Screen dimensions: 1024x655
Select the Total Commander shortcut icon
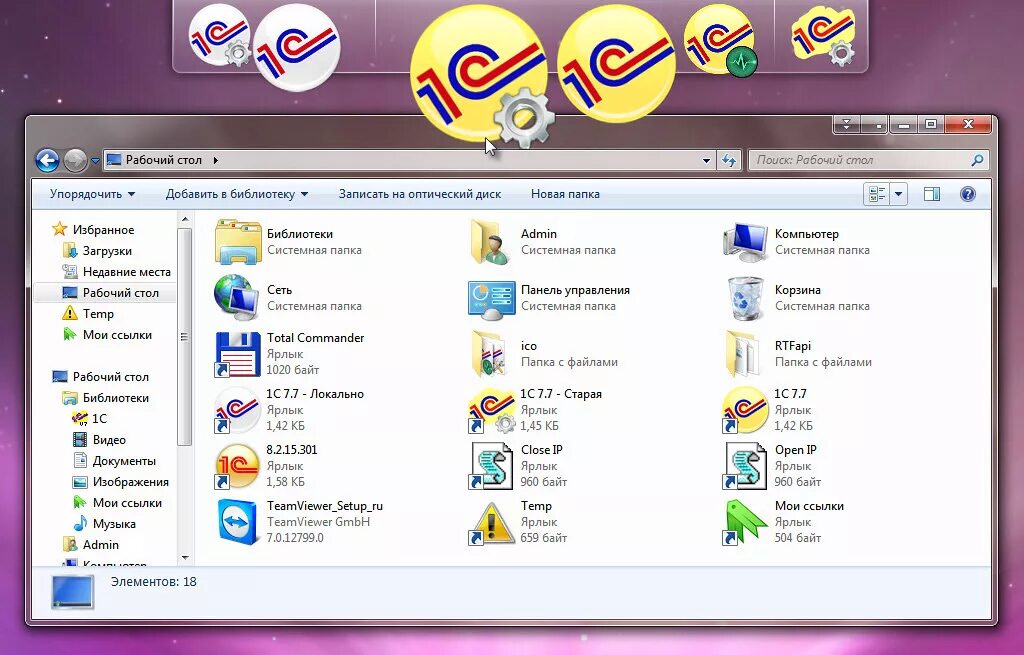pyautogui.click(x=238, y=354)
